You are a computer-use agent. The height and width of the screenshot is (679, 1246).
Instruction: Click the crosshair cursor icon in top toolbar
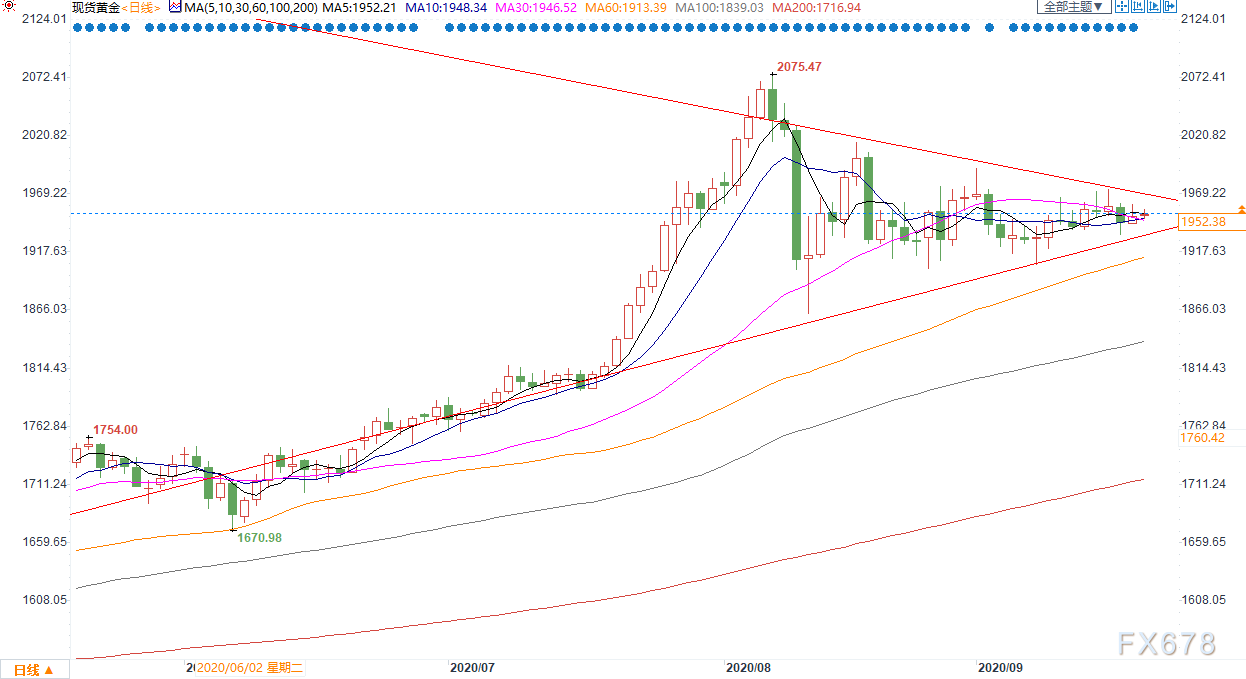point(1122,6)
